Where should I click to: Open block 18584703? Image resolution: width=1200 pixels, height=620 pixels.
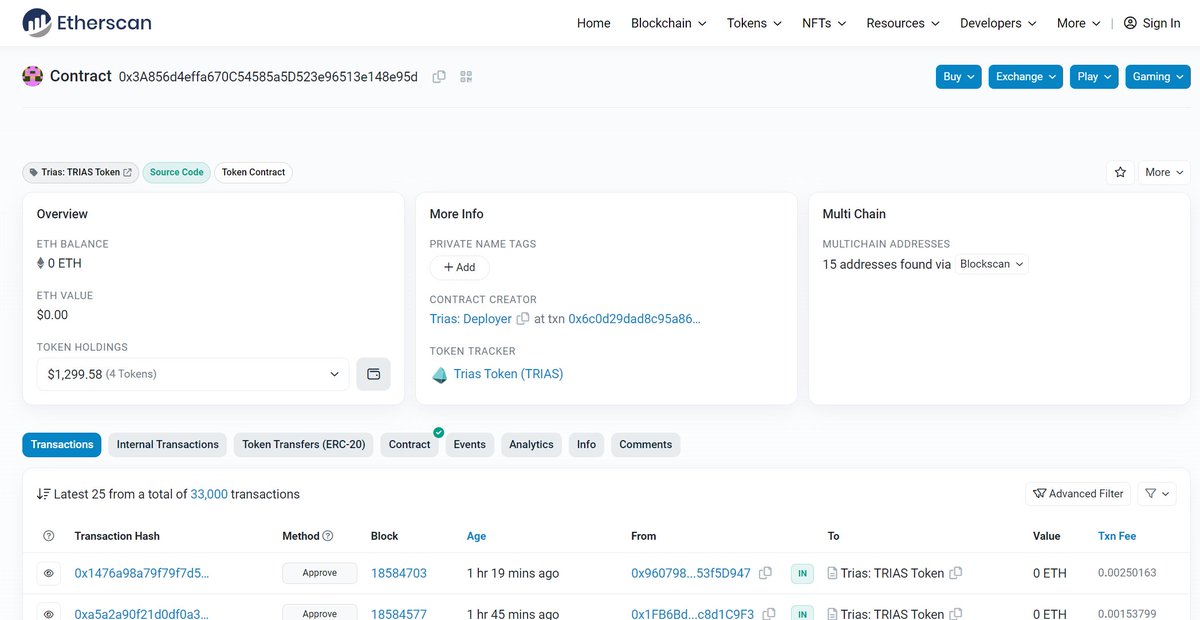click(x=399, y=573)
